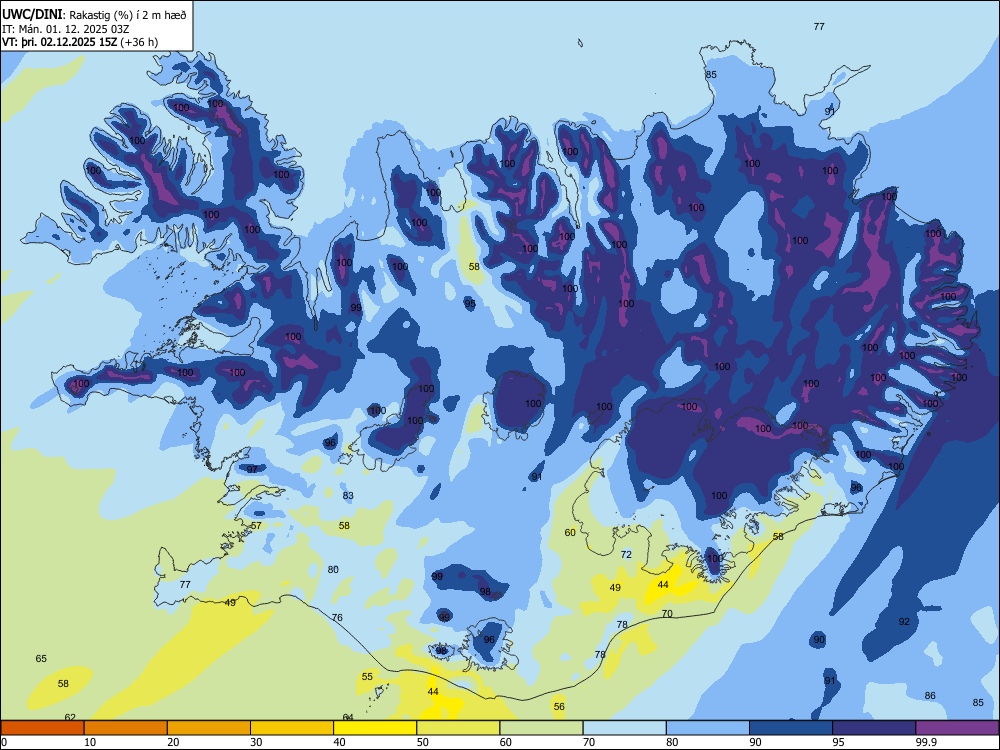Image resolution: width=1000 pixels, height=750 pixels.
Task: Click the legend tick label '99.9'
Action: coord(925,742)
